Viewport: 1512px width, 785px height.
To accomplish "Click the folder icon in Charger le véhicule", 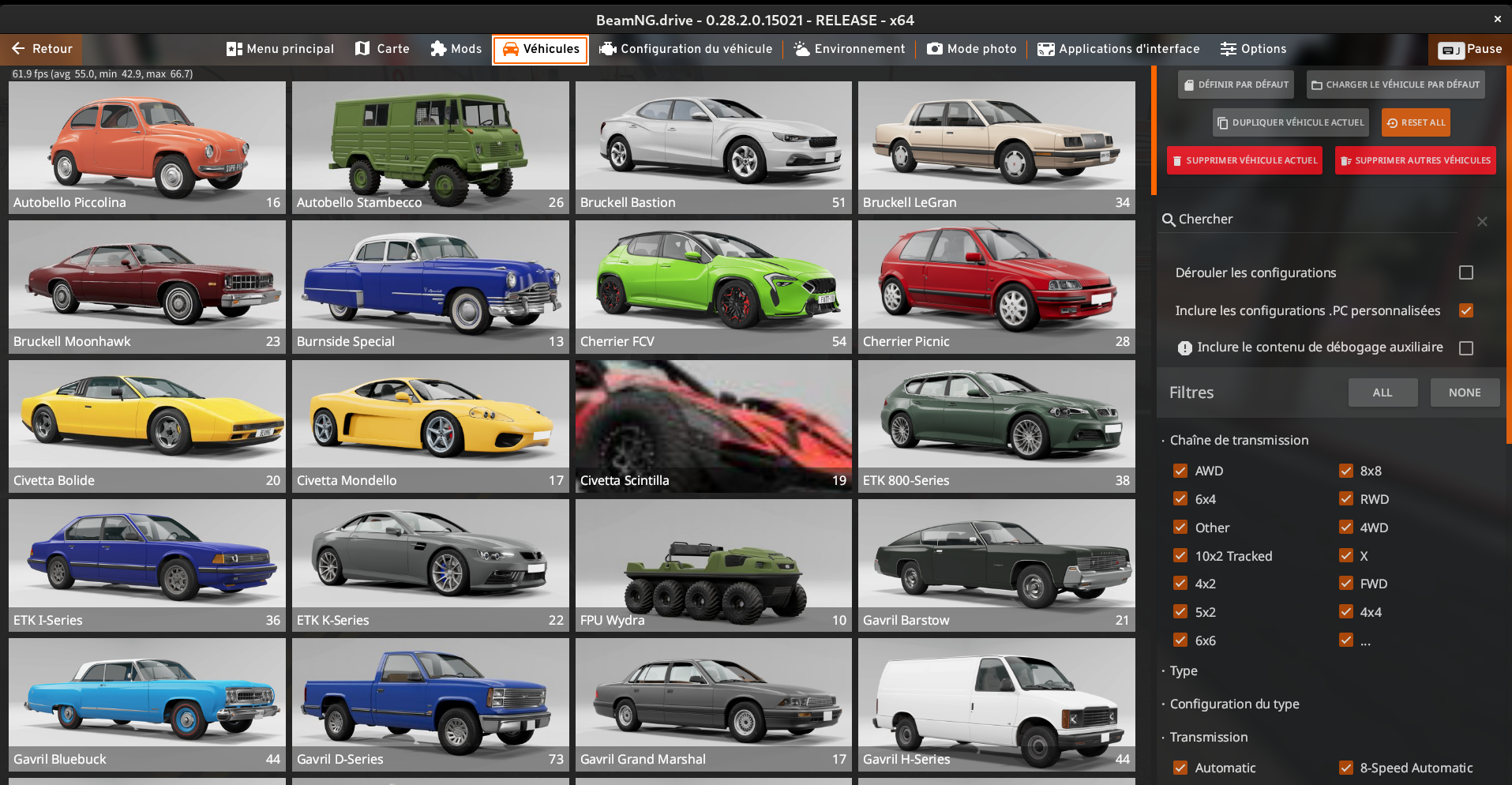I will [x=1316, y=85].
